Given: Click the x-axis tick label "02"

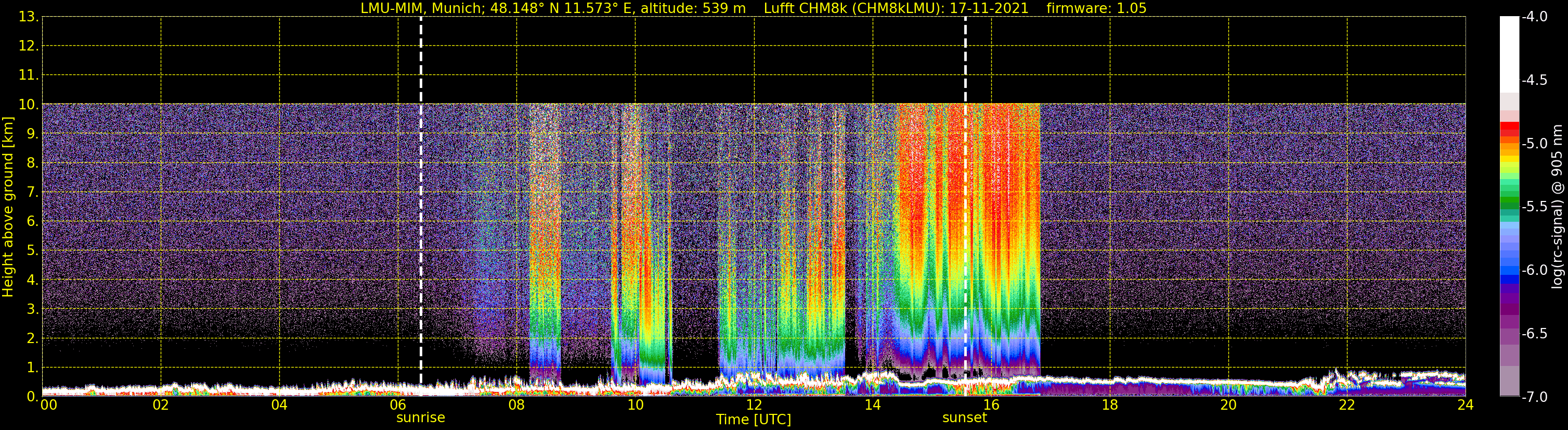Looking at the screenshot, I should [x=161, y=405].
